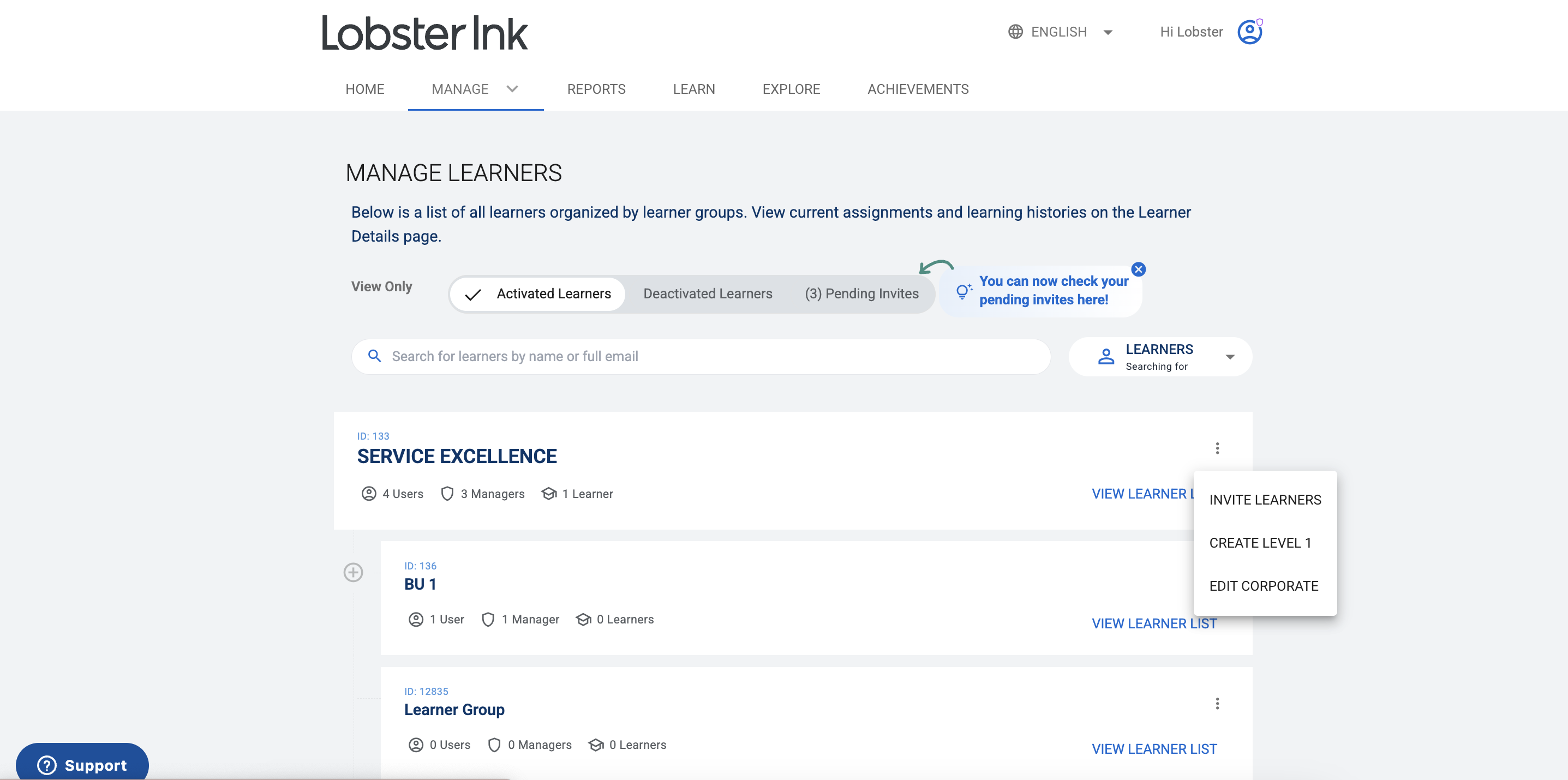This screenshot has width=1568, height=780.
Task: Open View Learner List for BU 1
Action: click(x=1153, y=623)
